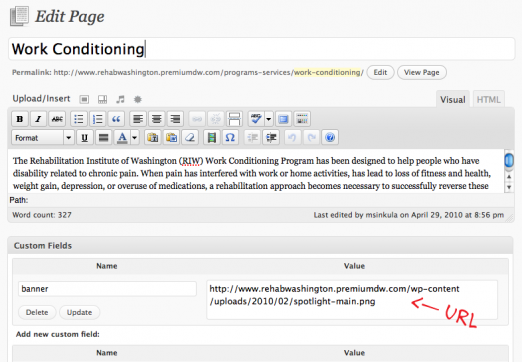Apply Strikethrough formatting
Screen dimensions: 522x362
57,119
